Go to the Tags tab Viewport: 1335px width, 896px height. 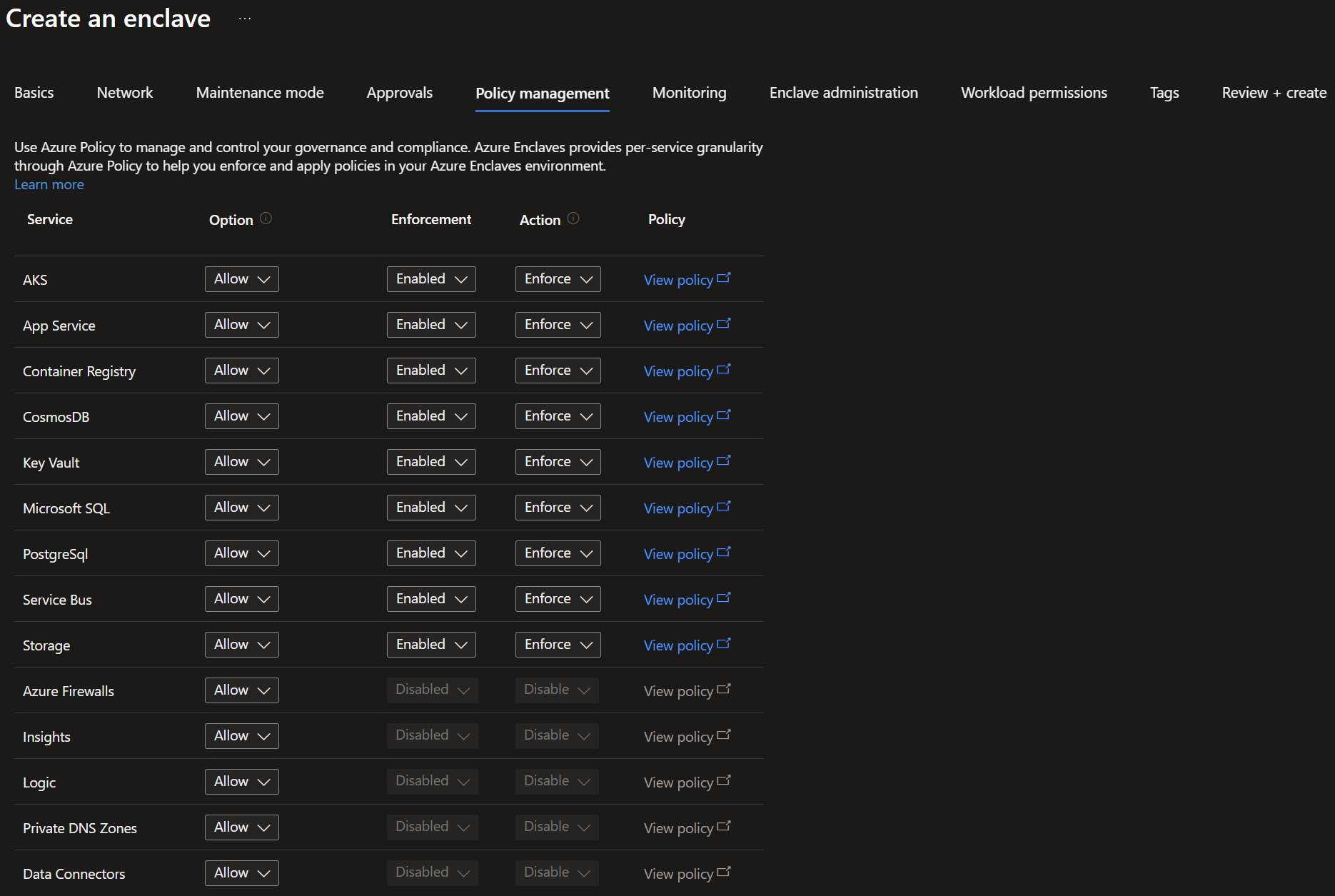1164,93
